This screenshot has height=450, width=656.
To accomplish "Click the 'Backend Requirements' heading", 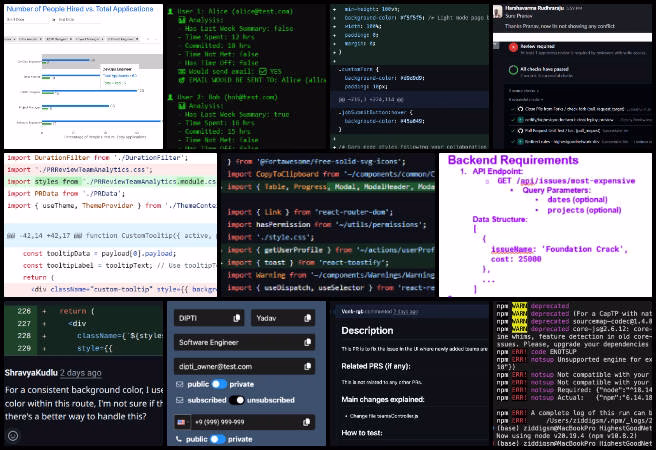I will tap(513, 160).
